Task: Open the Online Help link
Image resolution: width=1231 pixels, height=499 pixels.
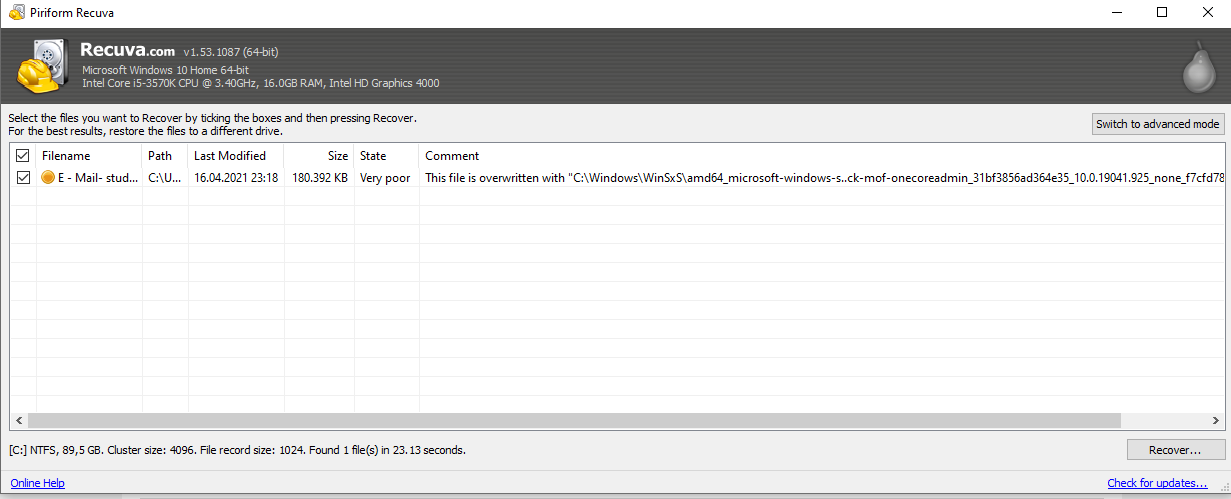Action: [37, 483]
